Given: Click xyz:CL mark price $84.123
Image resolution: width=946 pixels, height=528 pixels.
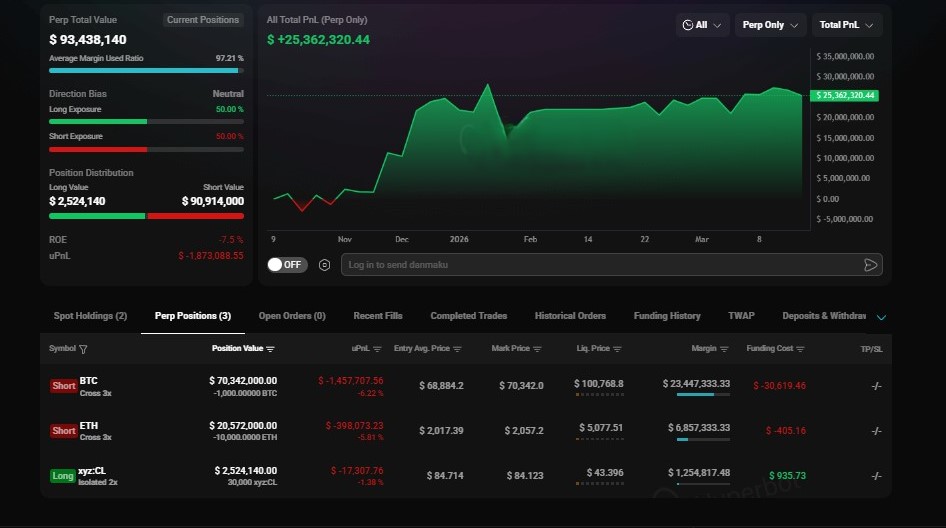Looking at the screenshot, I should pos(525,476).
